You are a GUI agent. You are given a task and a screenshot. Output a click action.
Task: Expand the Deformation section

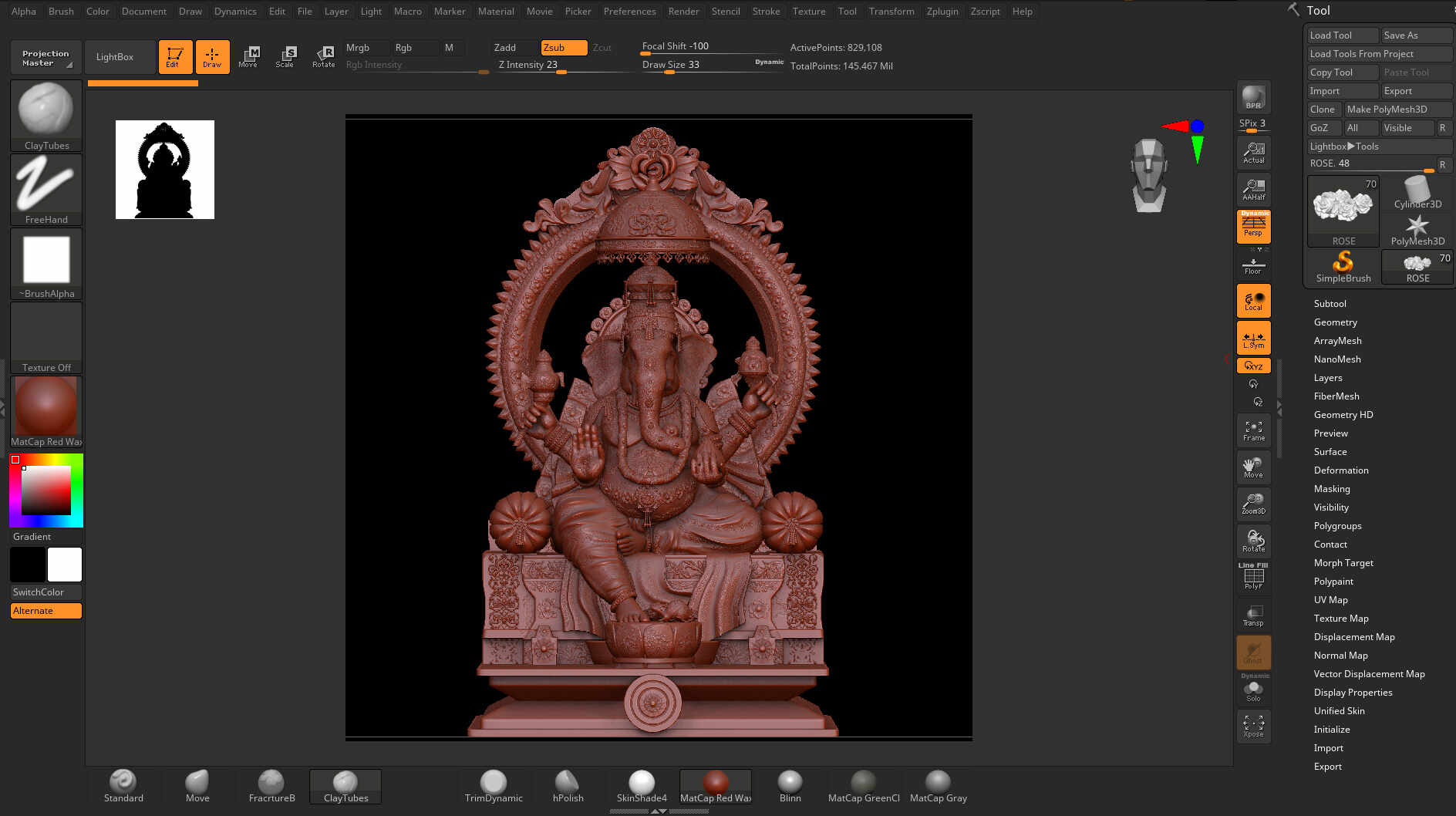click(x=1341, y=470)
